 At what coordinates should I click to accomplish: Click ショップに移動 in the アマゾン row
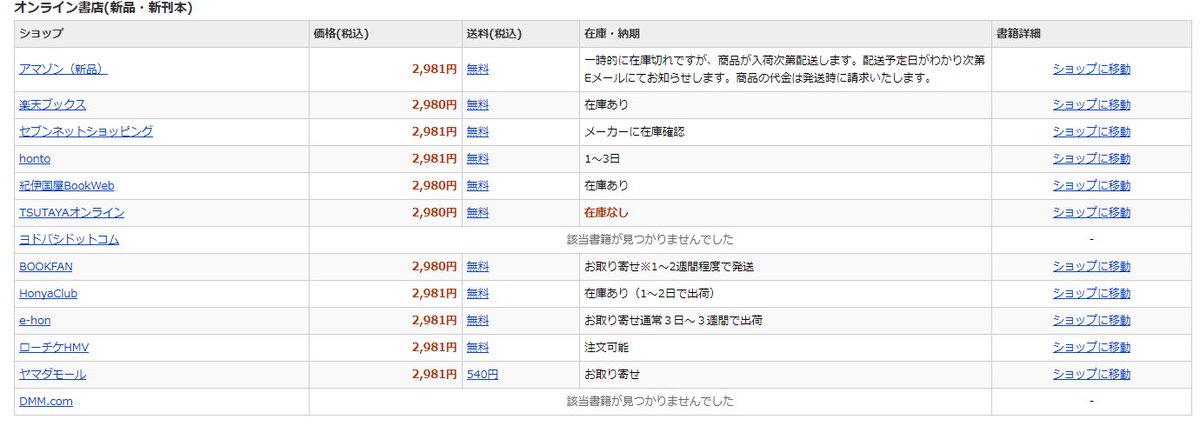1091,69
